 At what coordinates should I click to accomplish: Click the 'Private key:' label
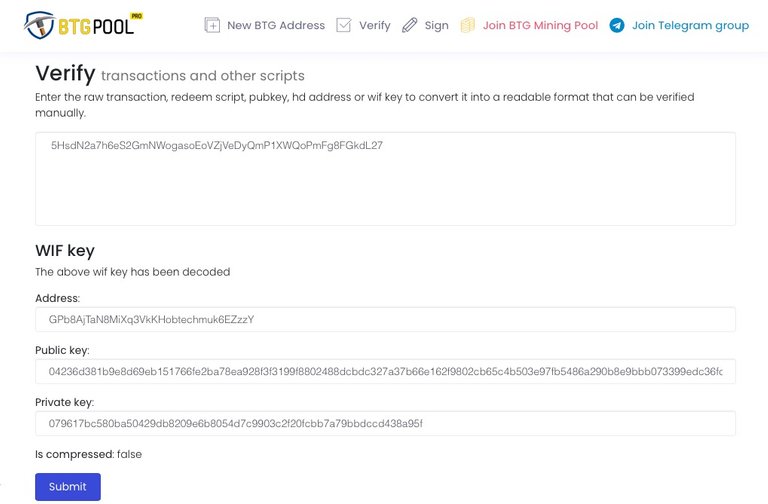64,402
